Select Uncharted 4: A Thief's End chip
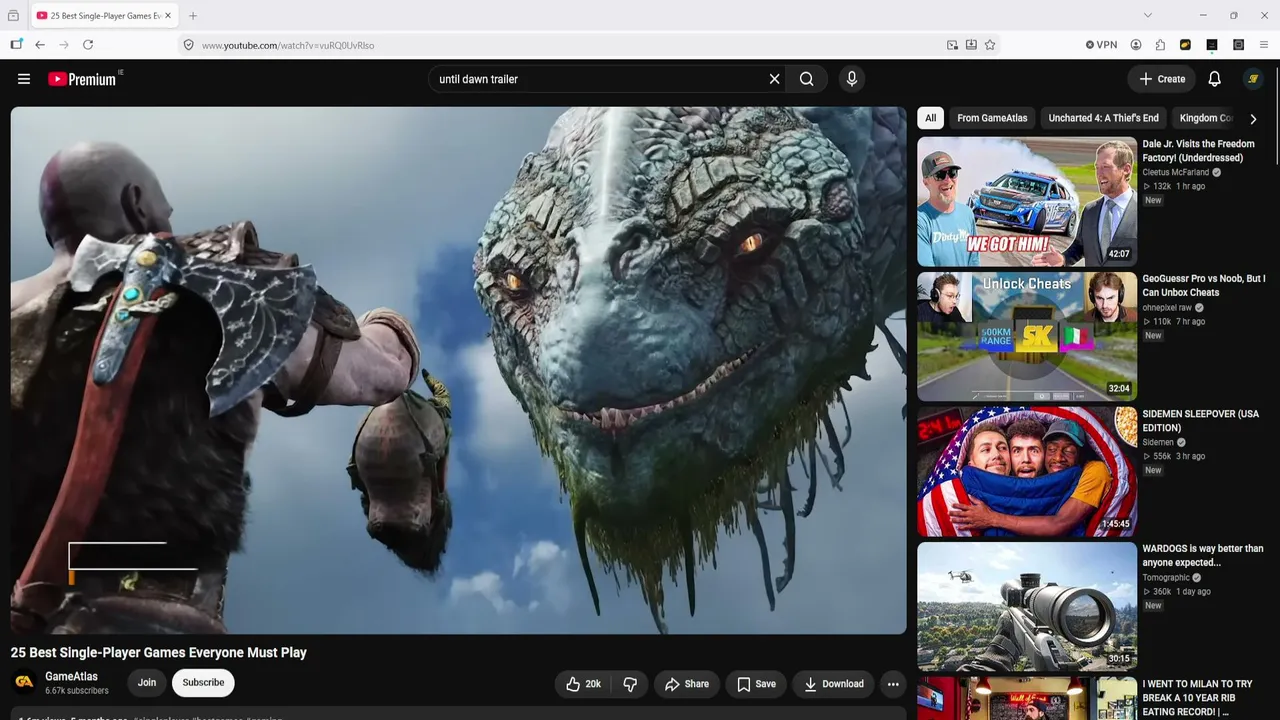This screenshot has width=1280, height=720. coord(1103,118)
